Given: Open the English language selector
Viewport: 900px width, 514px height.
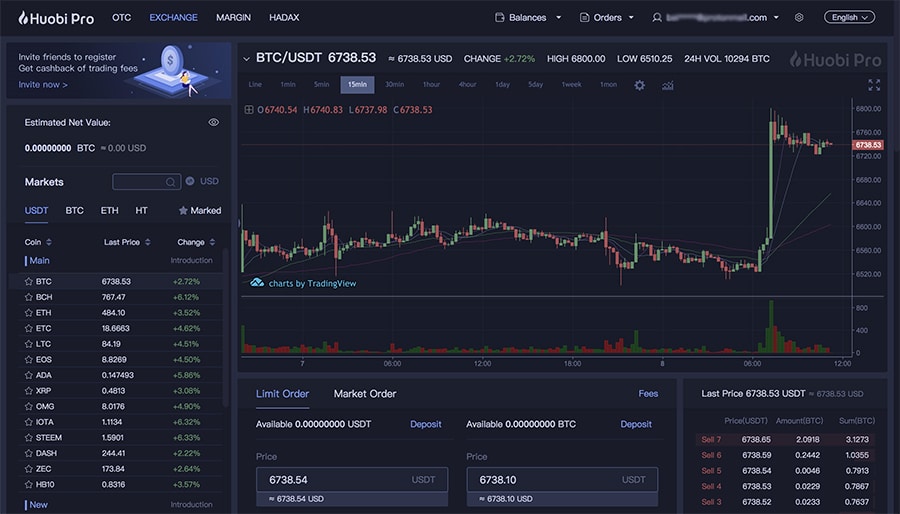Looking at the screenshot, I should pos(848,18).
